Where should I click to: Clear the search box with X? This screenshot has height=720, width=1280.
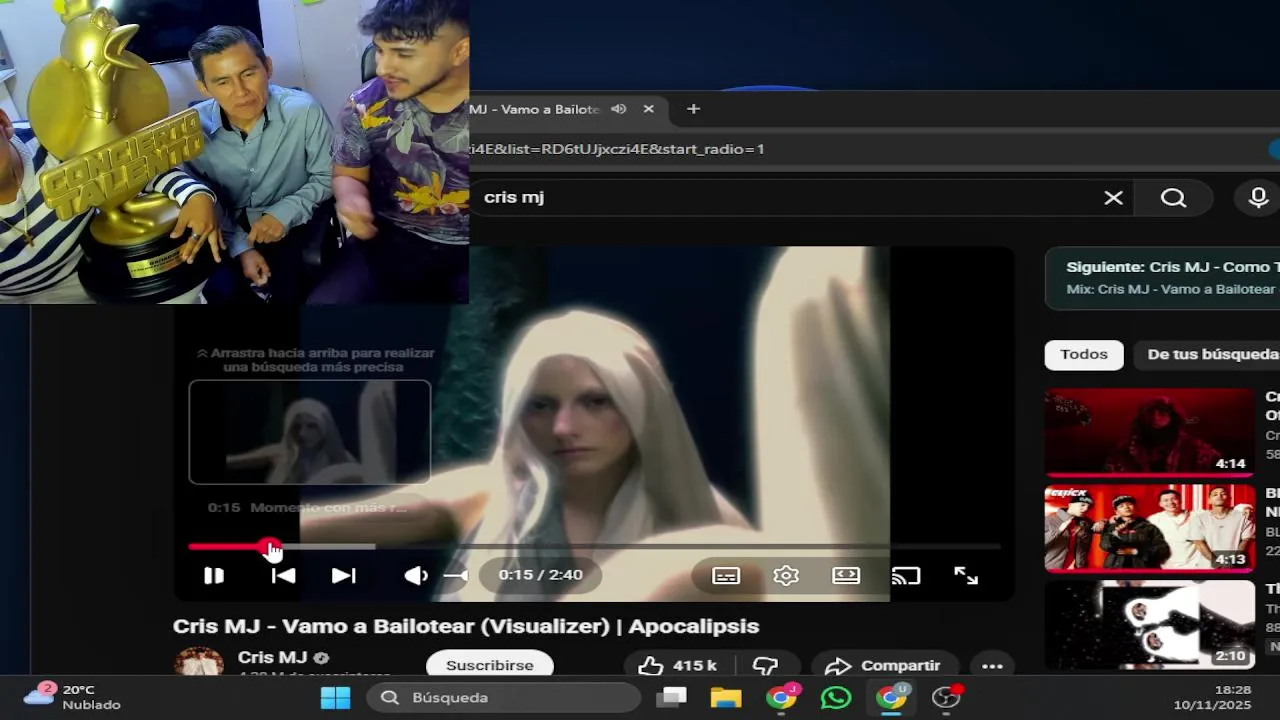click(1113, 198)
